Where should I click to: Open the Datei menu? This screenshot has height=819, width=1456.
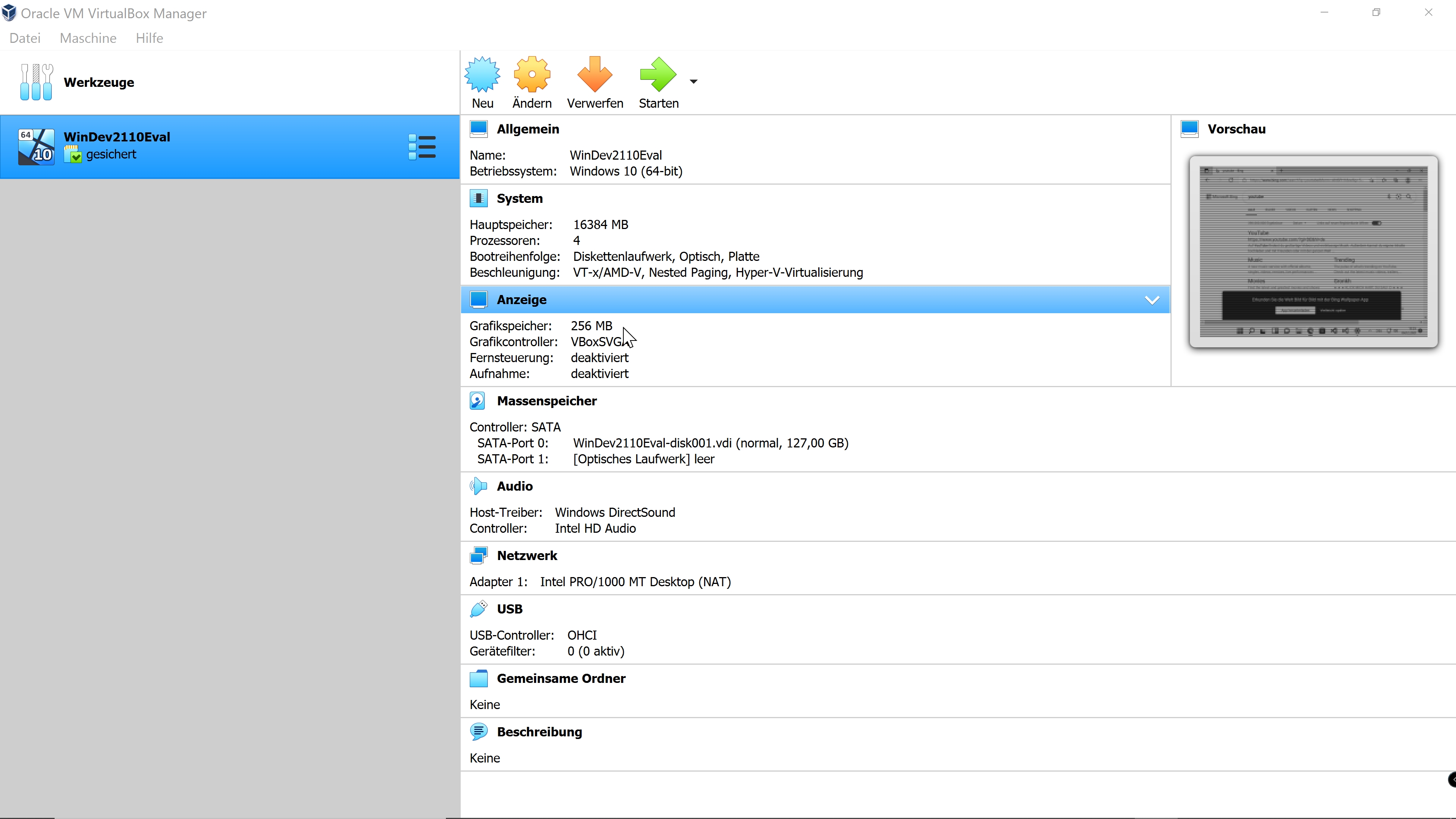pyautogui.click(x=25, y=38)
